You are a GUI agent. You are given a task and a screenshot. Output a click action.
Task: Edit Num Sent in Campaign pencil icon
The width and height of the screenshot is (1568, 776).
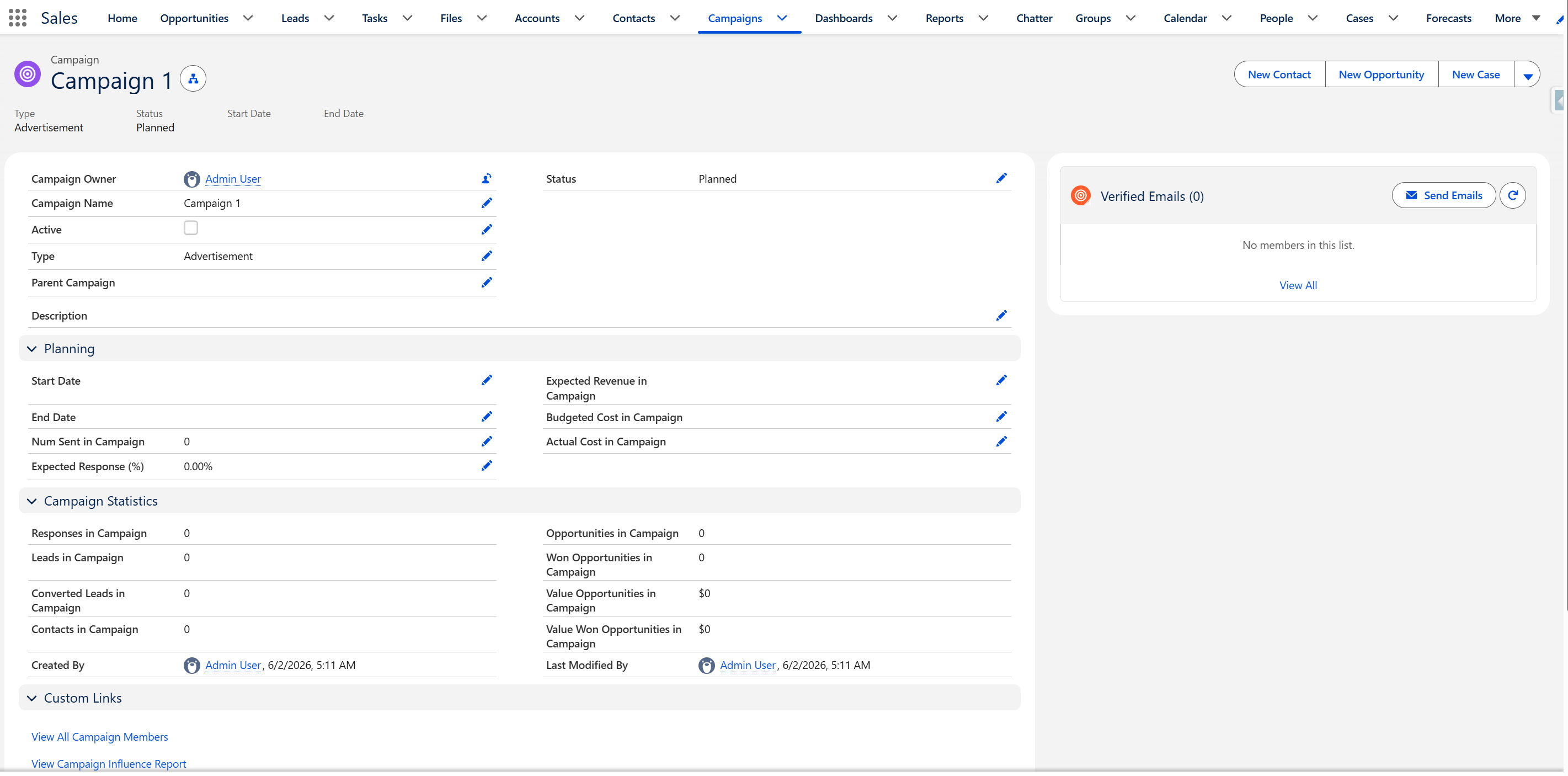[x=487, y=442]
